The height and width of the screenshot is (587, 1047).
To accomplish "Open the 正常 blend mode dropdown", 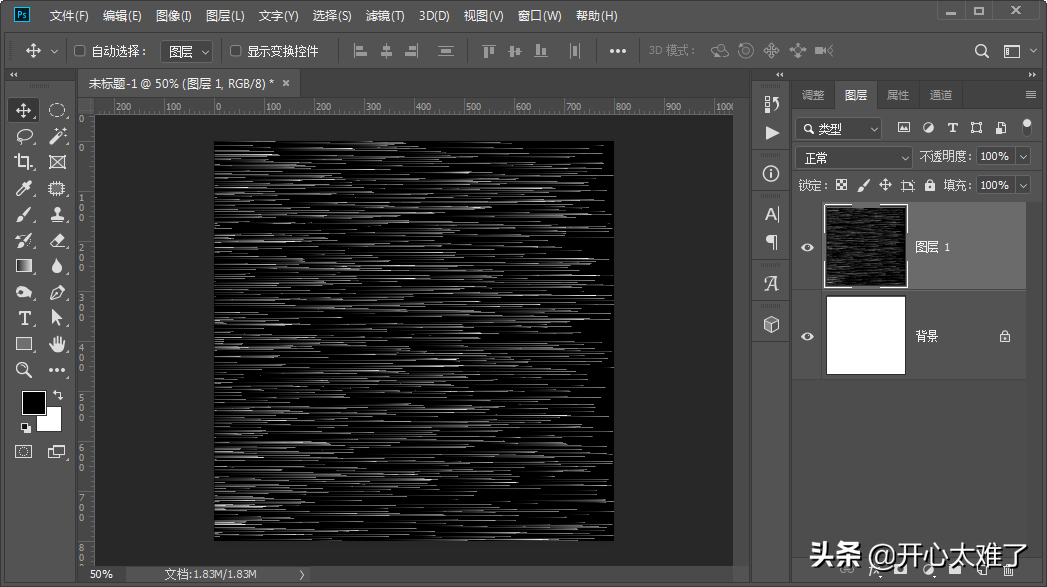I will coord(854,158).
